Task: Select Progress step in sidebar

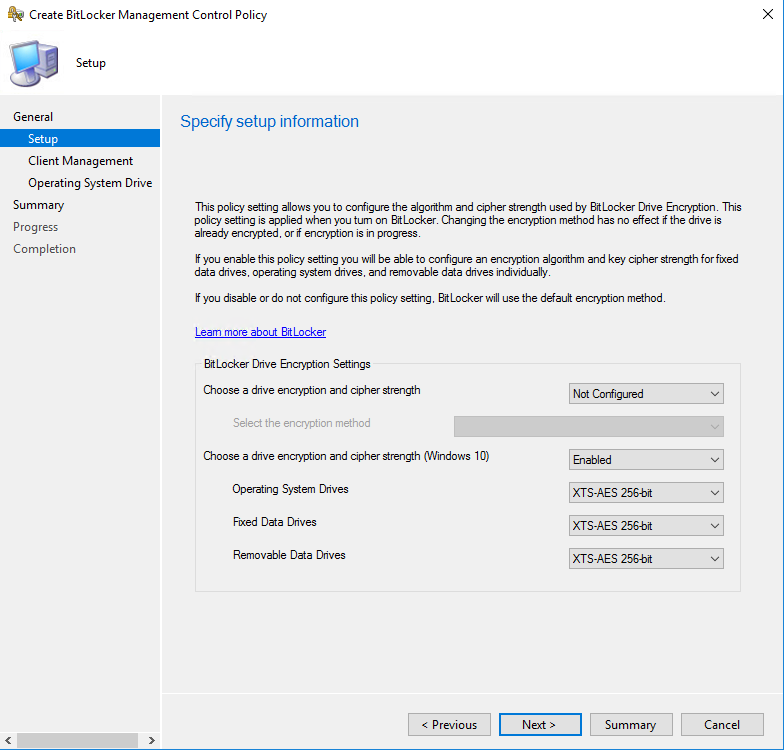Action: pyautogui.click(x=36, y=226)
